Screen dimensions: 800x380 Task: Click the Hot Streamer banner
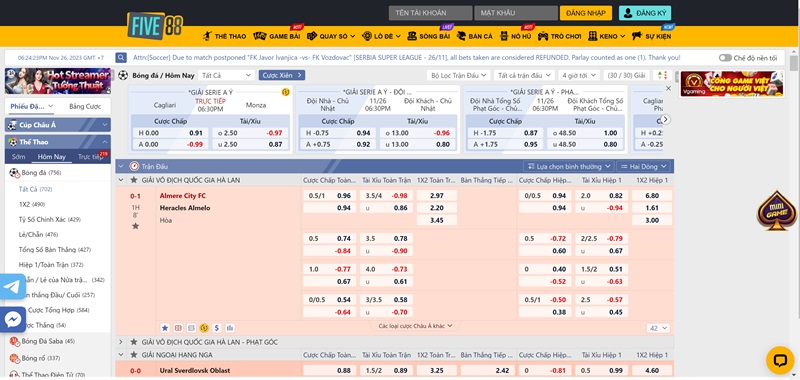click(x=58, y=81)
